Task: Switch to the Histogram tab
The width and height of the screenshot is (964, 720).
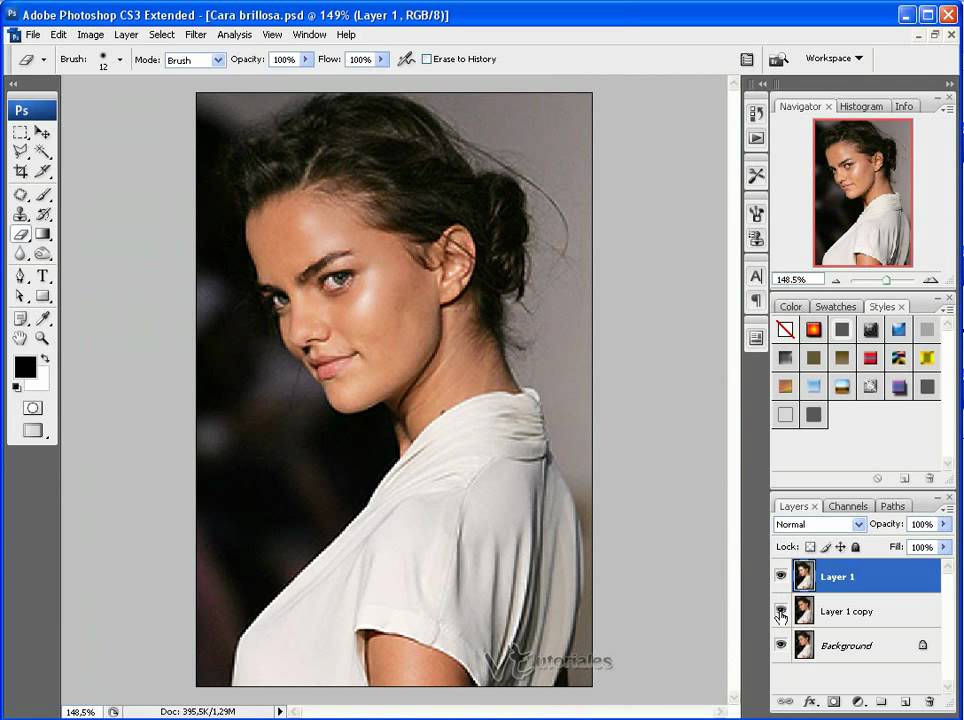Action: coord(861,106)
